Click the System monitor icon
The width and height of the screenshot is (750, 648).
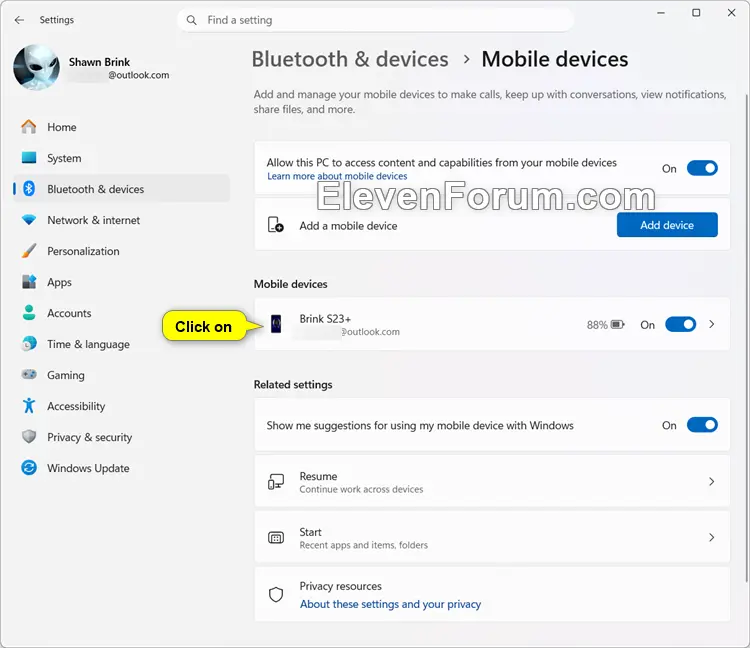coord(29,158)
